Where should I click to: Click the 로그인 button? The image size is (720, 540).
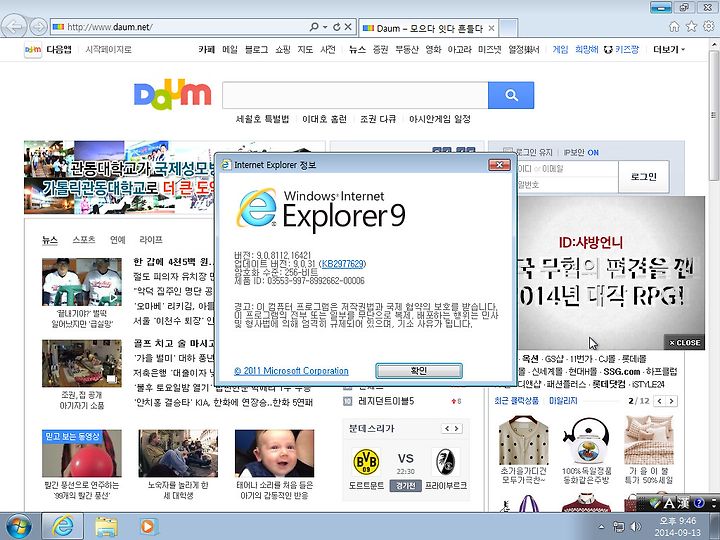tap(643, 177)
